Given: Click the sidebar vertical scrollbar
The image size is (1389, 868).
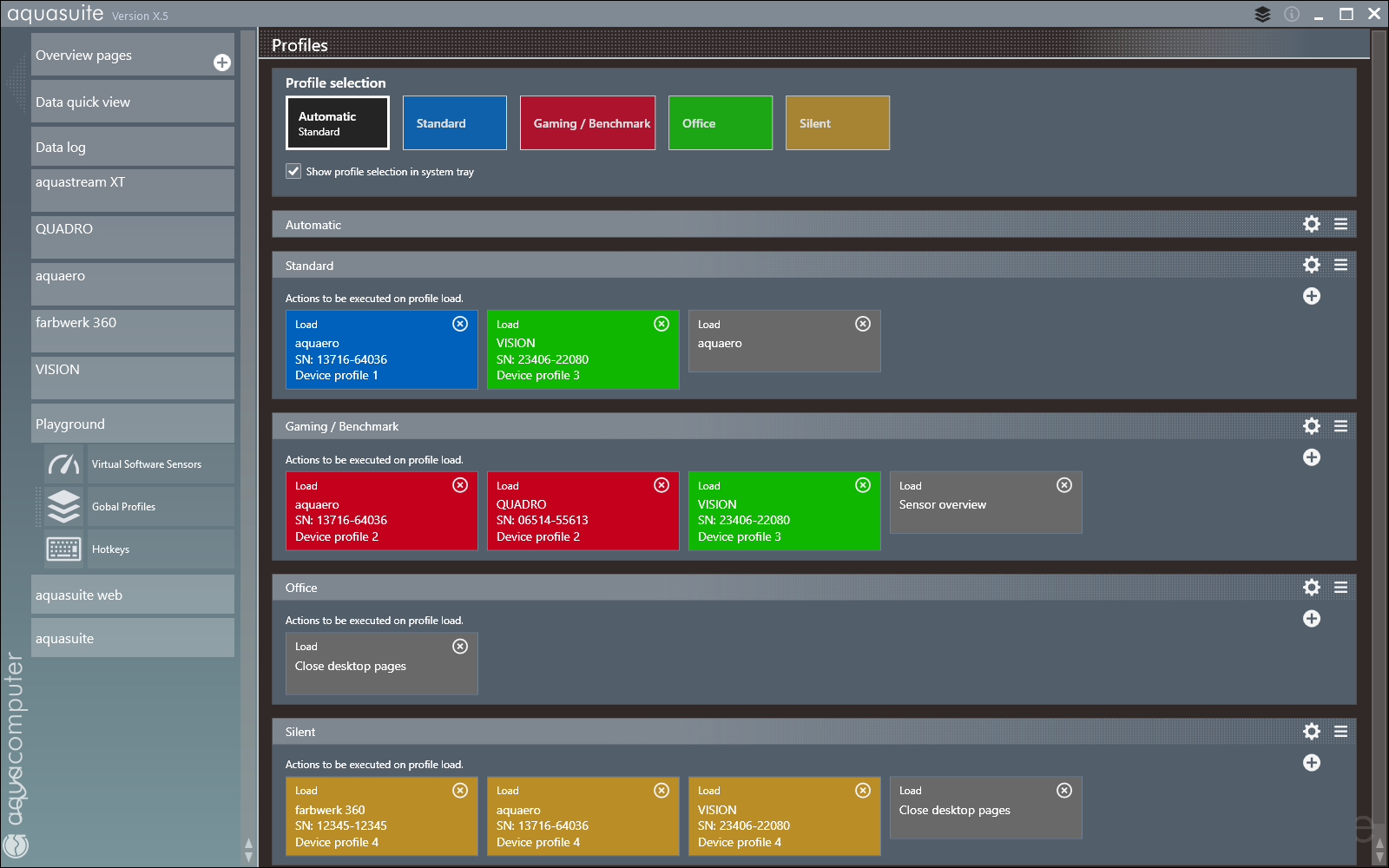Looking at the screenshot, I should tap(249, 447).
